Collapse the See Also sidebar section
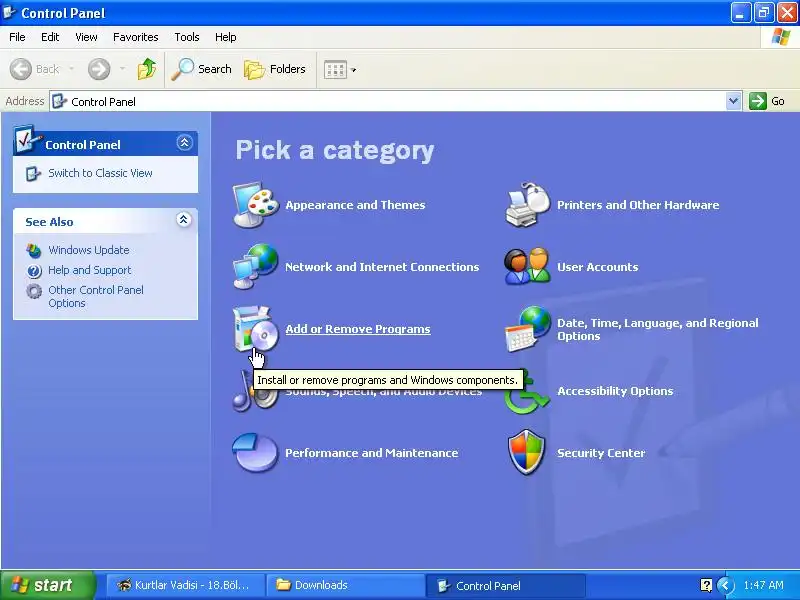Viewport: 800px width, 600px height. [184, 219]
